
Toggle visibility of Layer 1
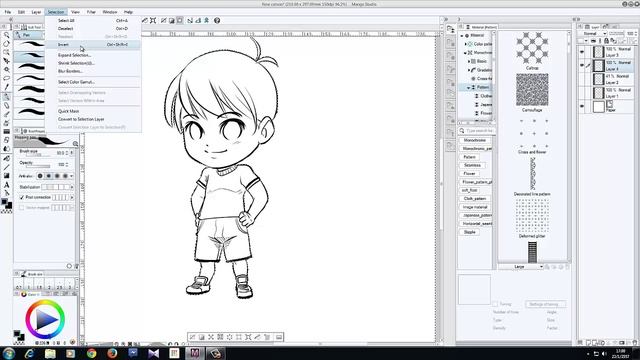(582, 93)
